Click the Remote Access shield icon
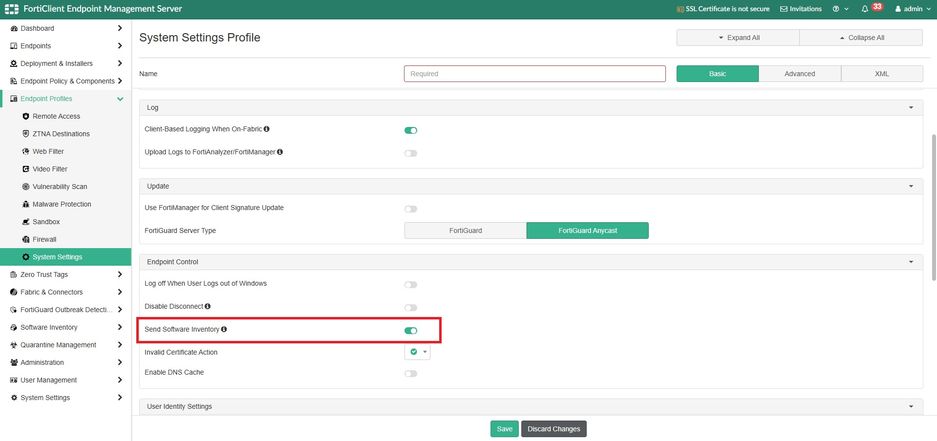 tap(26, 116)
